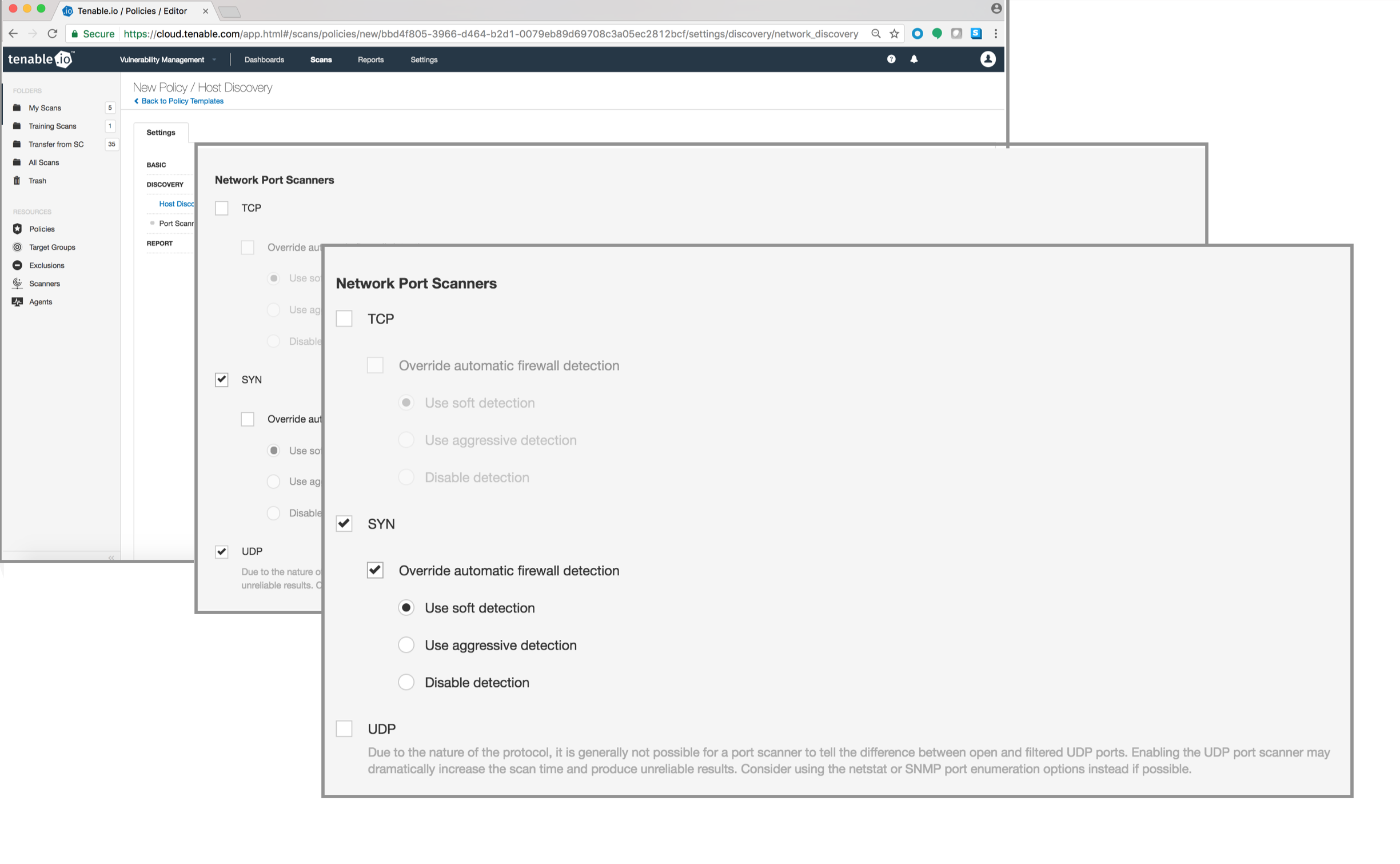Toggle the SYN scanner checkbox on
The width and height of the screenshot is (1400, 864).
(344, 524)
